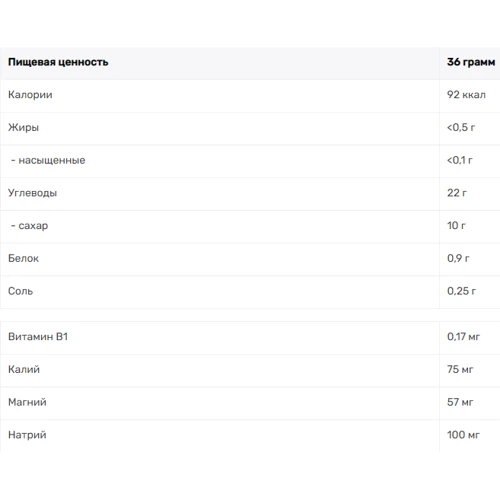Click the Белок row label

click(23, 258)
